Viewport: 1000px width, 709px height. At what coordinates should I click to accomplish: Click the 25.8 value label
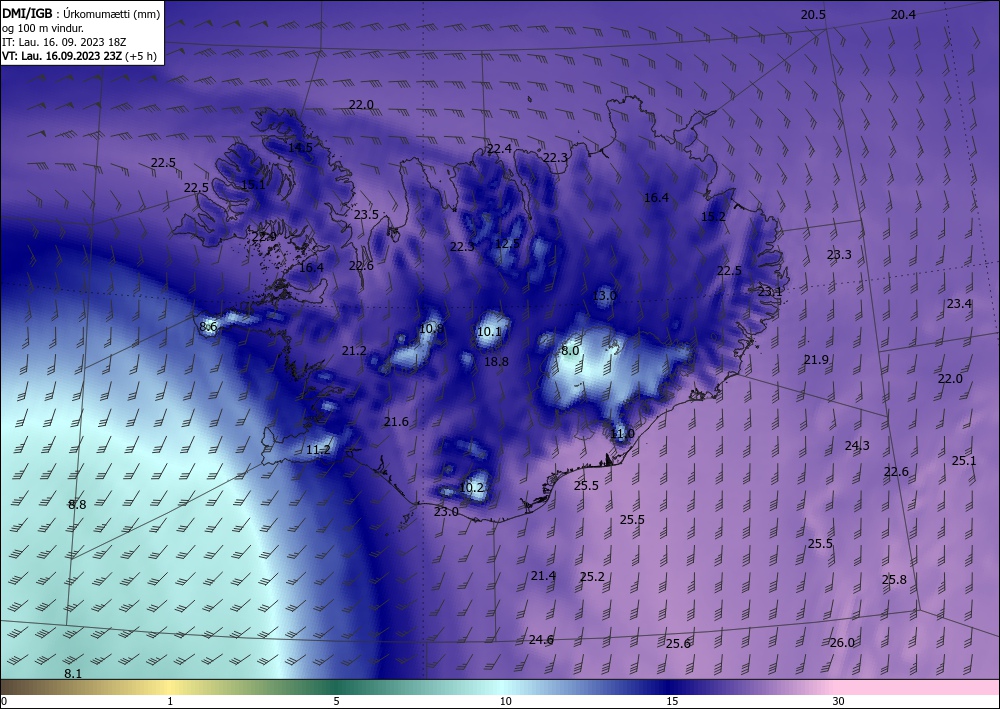tap(894, 580)
